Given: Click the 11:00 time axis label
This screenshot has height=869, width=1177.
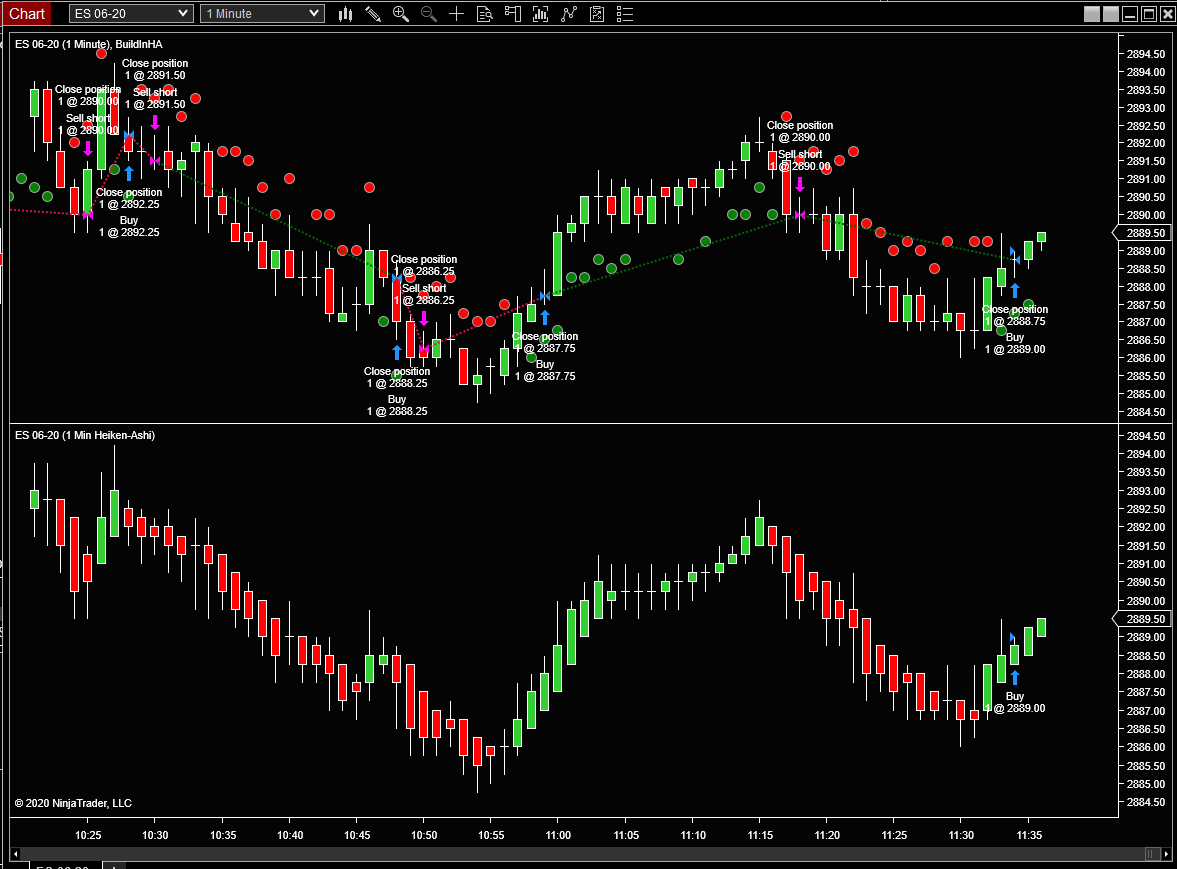Looking at the screenshot, I should [558, 835].
